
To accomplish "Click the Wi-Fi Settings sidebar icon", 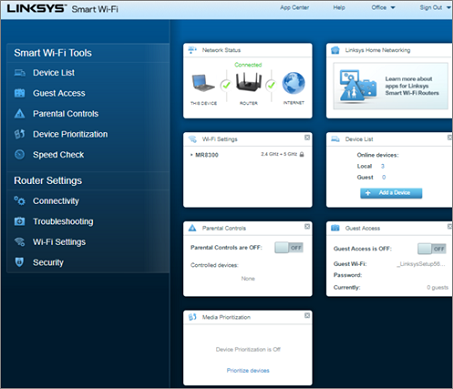I will click(x=20, y=242).
